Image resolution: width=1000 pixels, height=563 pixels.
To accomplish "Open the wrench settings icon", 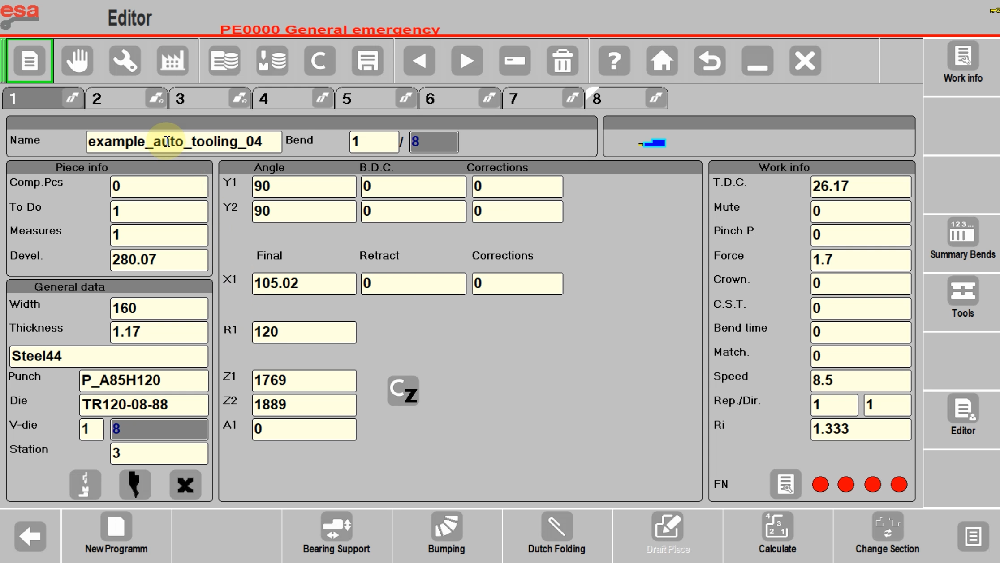I will point(124,61).
